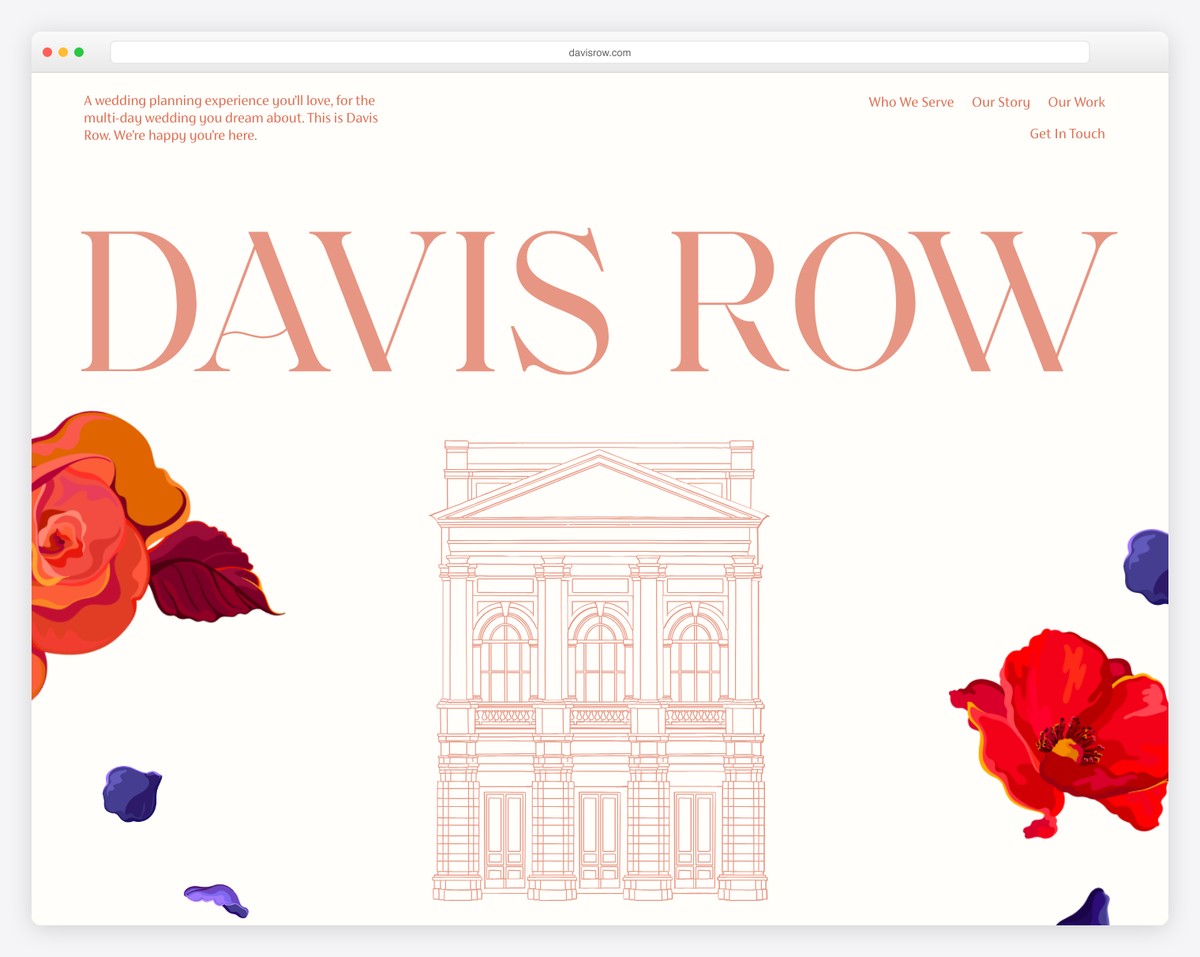The width and height of the screenshot is (1200, 957).
Task: Select the davisrow.com address bar
Action: pos(600,52)
